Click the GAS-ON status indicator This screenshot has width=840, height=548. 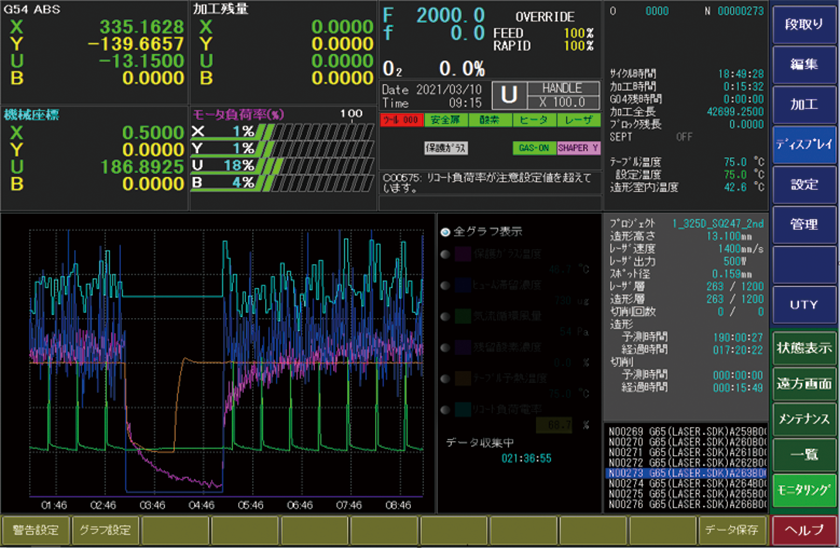(533, 148)
